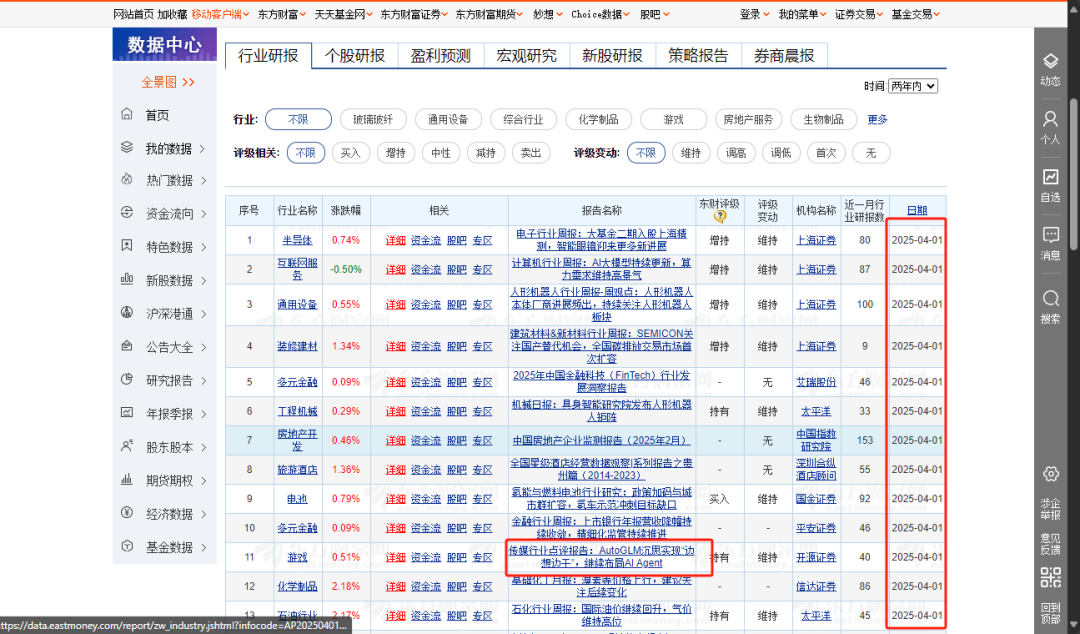Expand the 移动客户端 top menu

220,14
